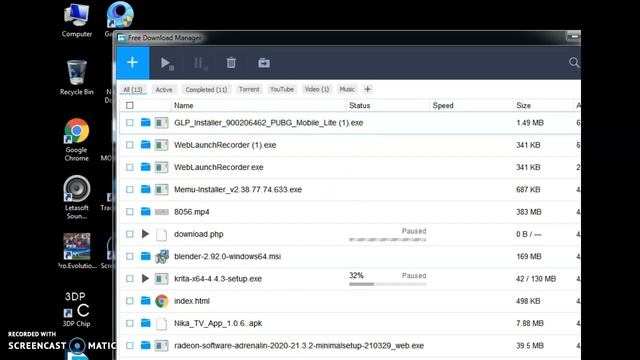Click download.php paused progress bar
Image resolution: width=640 pixels, height=360 pixels.
387,239
